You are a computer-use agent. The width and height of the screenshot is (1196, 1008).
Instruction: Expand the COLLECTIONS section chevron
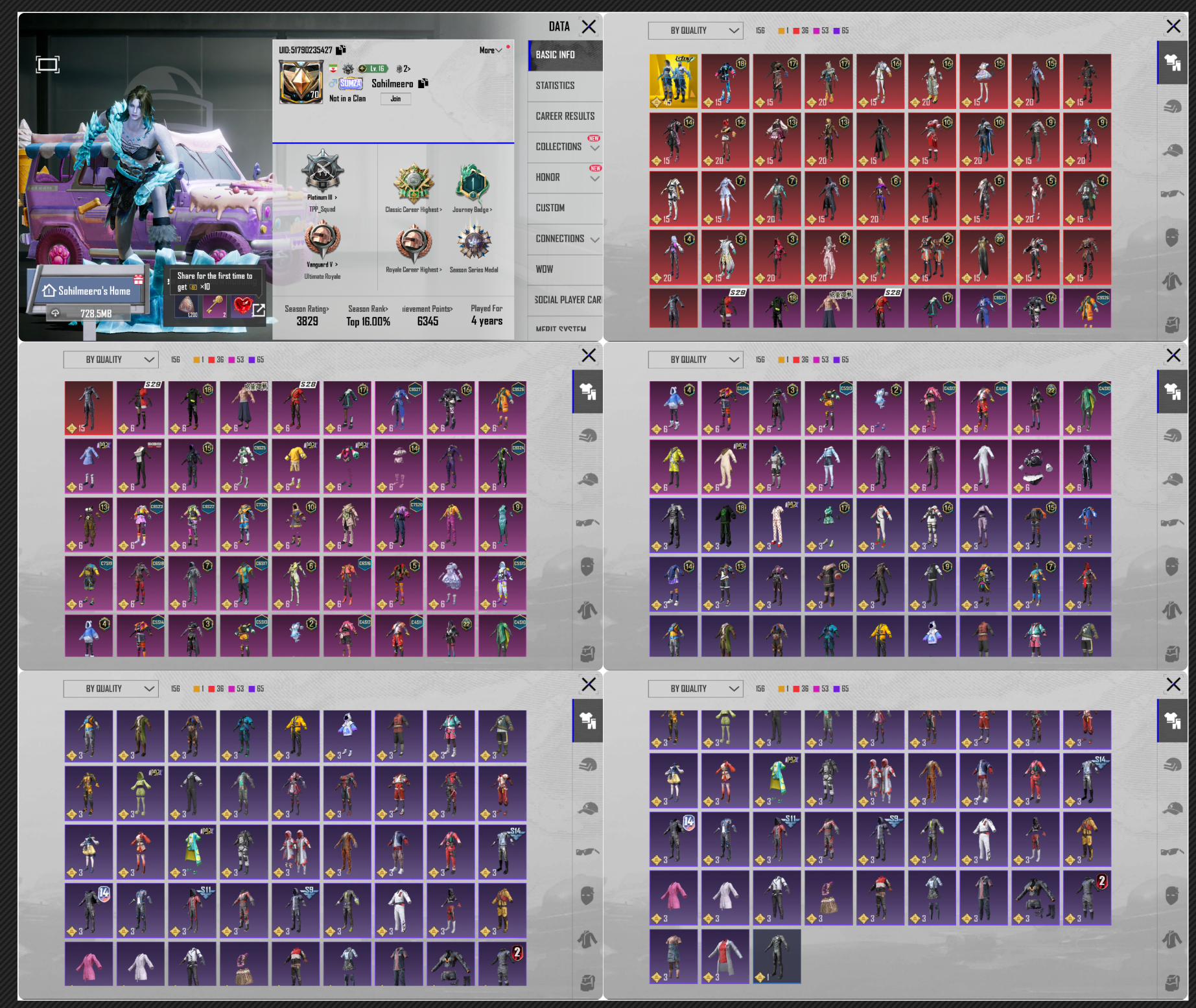tap(594, 148)
